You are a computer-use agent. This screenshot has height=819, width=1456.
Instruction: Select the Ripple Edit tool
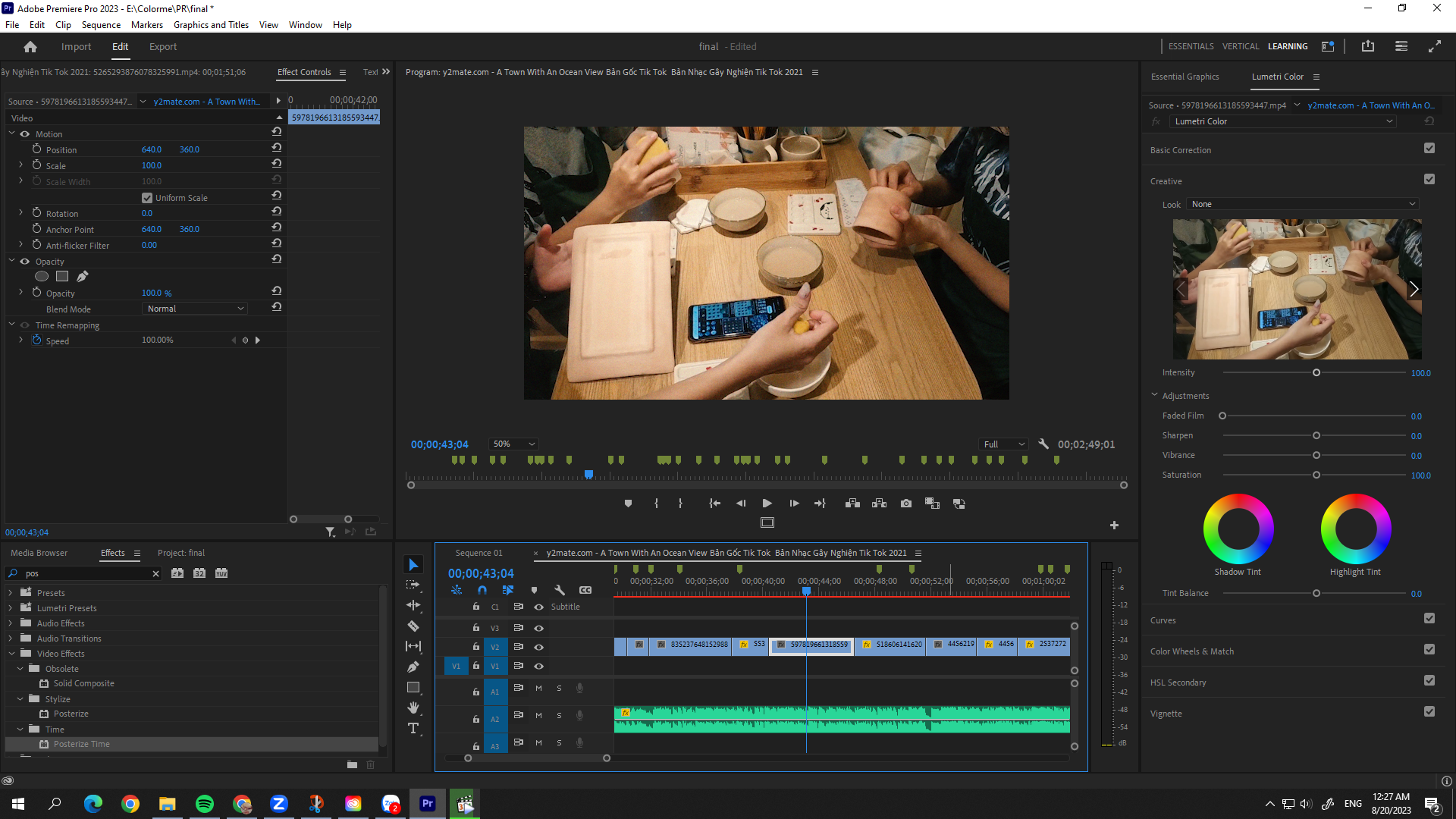click(x=413, y=605)
